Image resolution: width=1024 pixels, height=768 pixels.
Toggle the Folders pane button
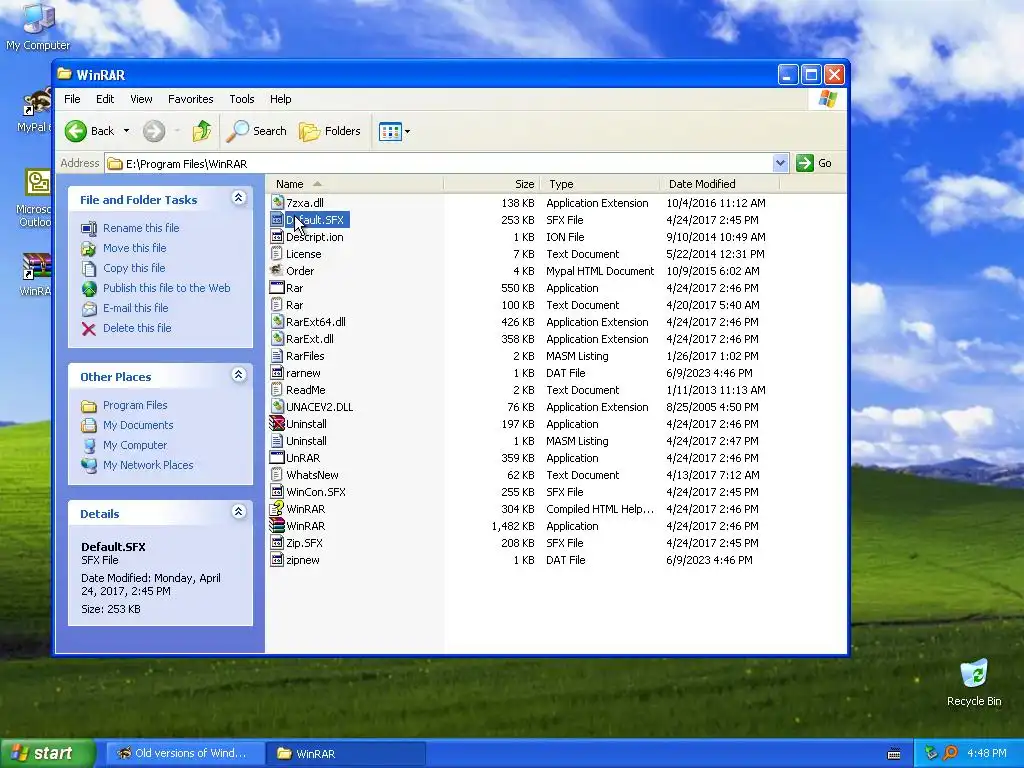click(330, 131)
